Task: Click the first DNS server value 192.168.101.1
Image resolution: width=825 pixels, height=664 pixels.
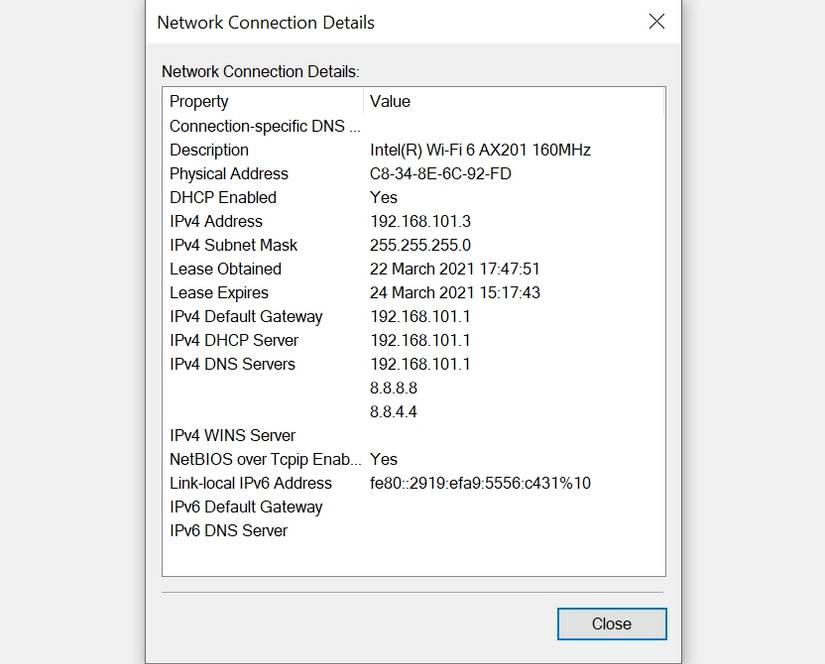Action: (x=420, y=364)
